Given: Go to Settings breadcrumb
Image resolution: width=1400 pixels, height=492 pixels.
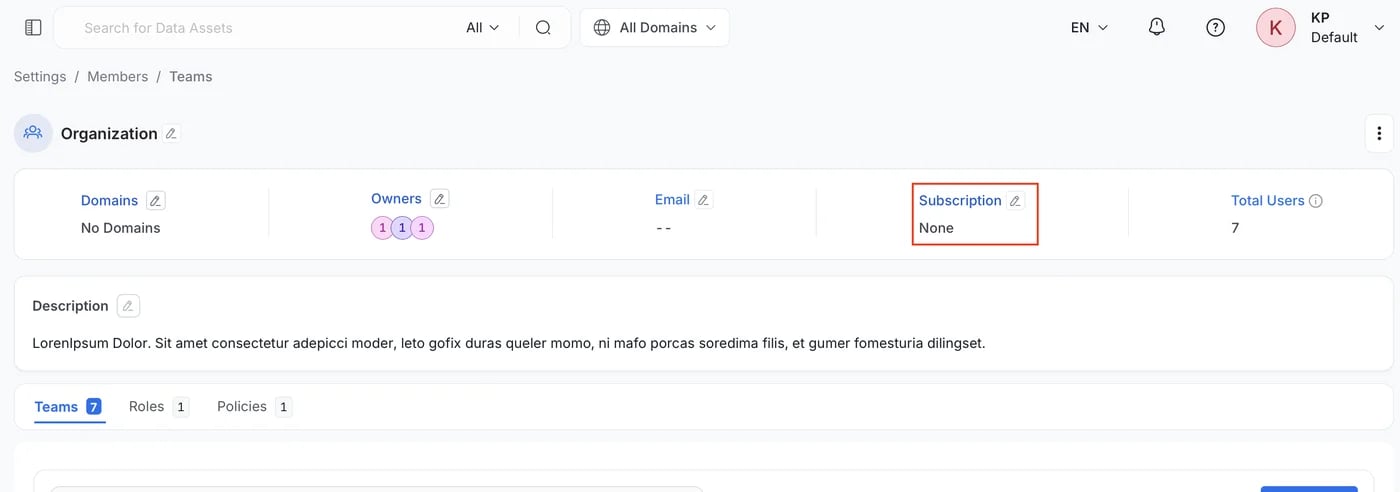Looking at the screenshot, I should click(40, 77).
